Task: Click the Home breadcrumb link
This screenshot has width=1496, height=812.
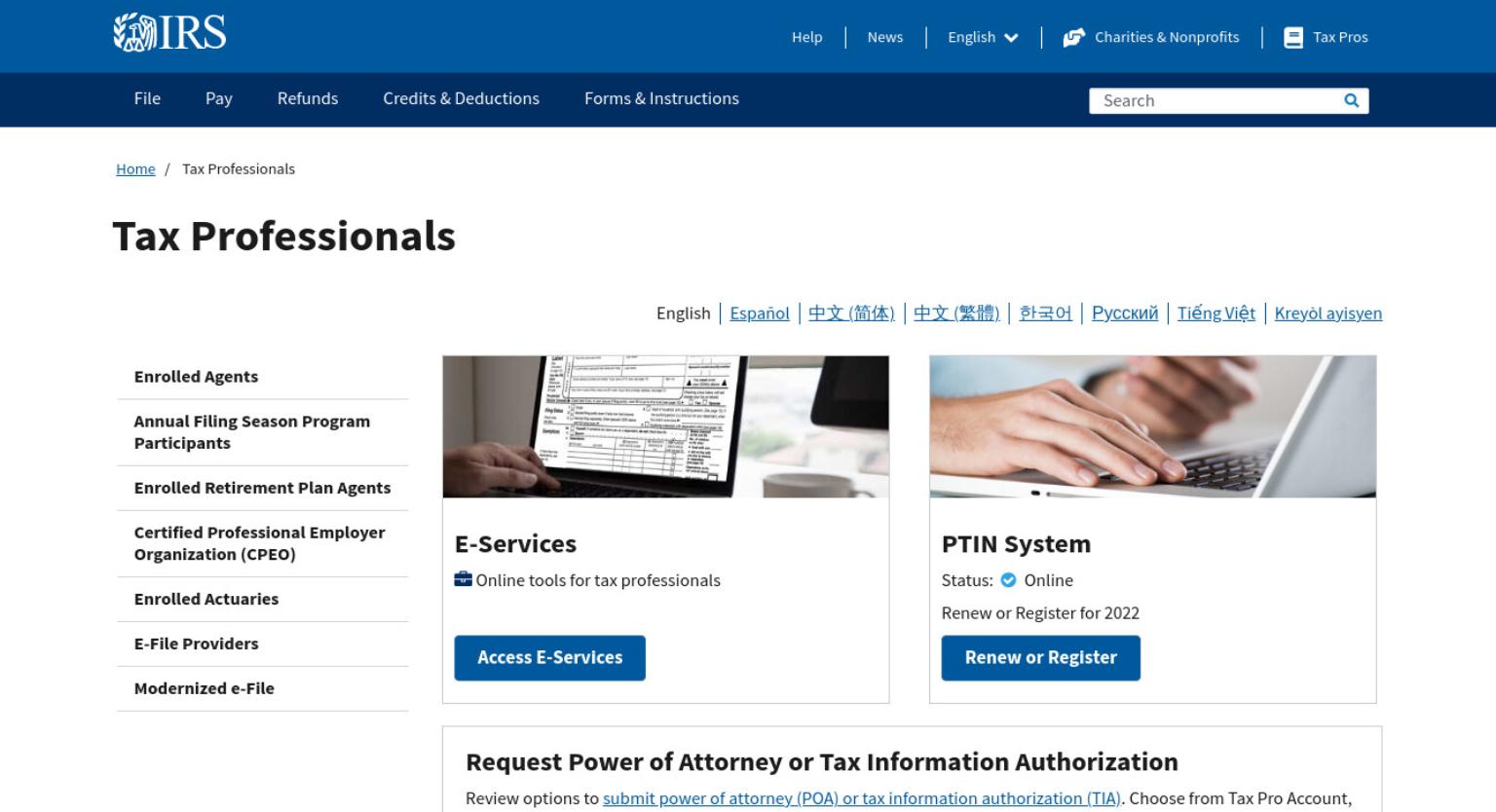Action: (135, 168)
